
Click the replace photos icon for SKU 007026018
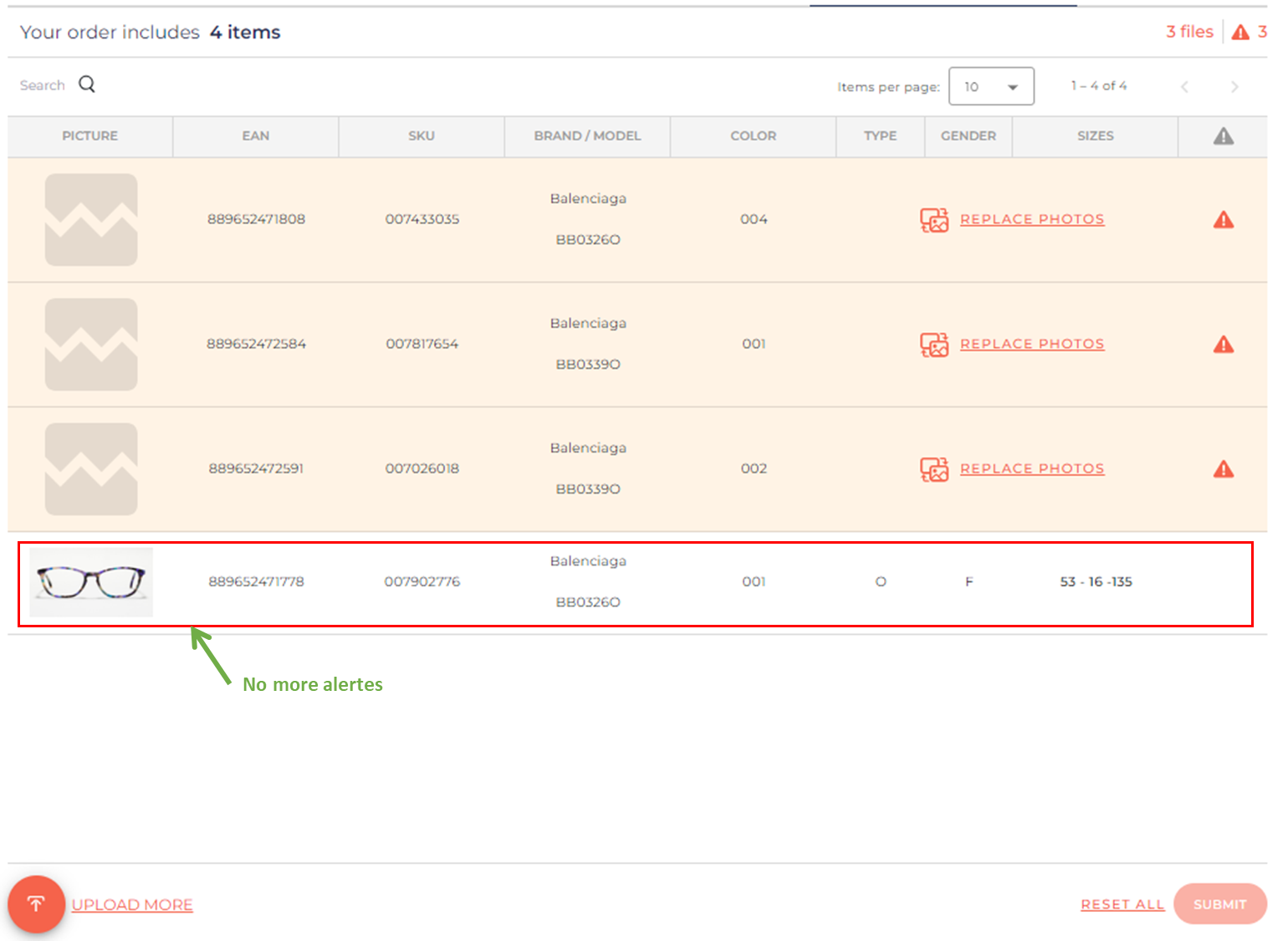934,469
